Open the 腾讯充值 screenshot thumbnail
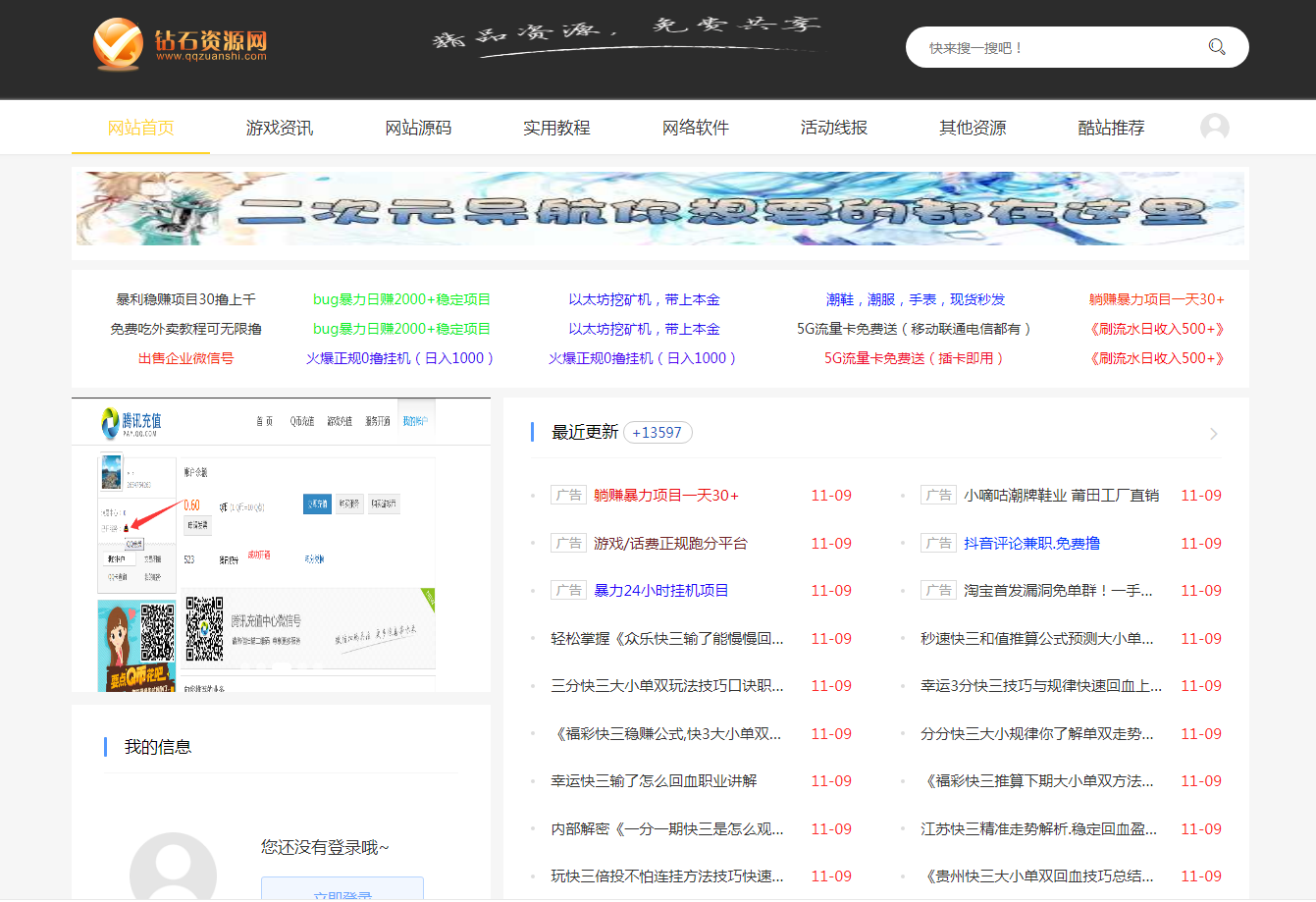This screenshot has width=1316, height=902. pyautogui.click(x=281, y=546)
